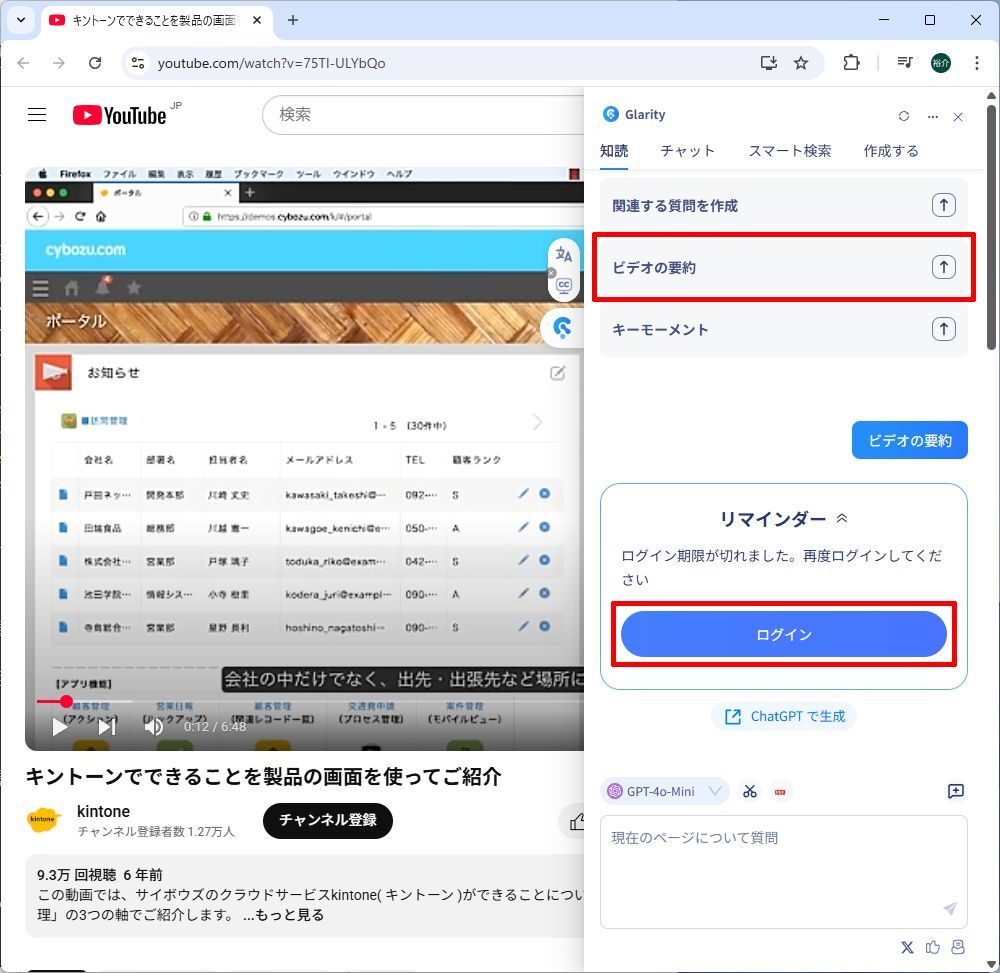The height and width of the screenshot is (973, 1000).
Task: Expand the description with …もっと見る
Action: pos(283,915)
